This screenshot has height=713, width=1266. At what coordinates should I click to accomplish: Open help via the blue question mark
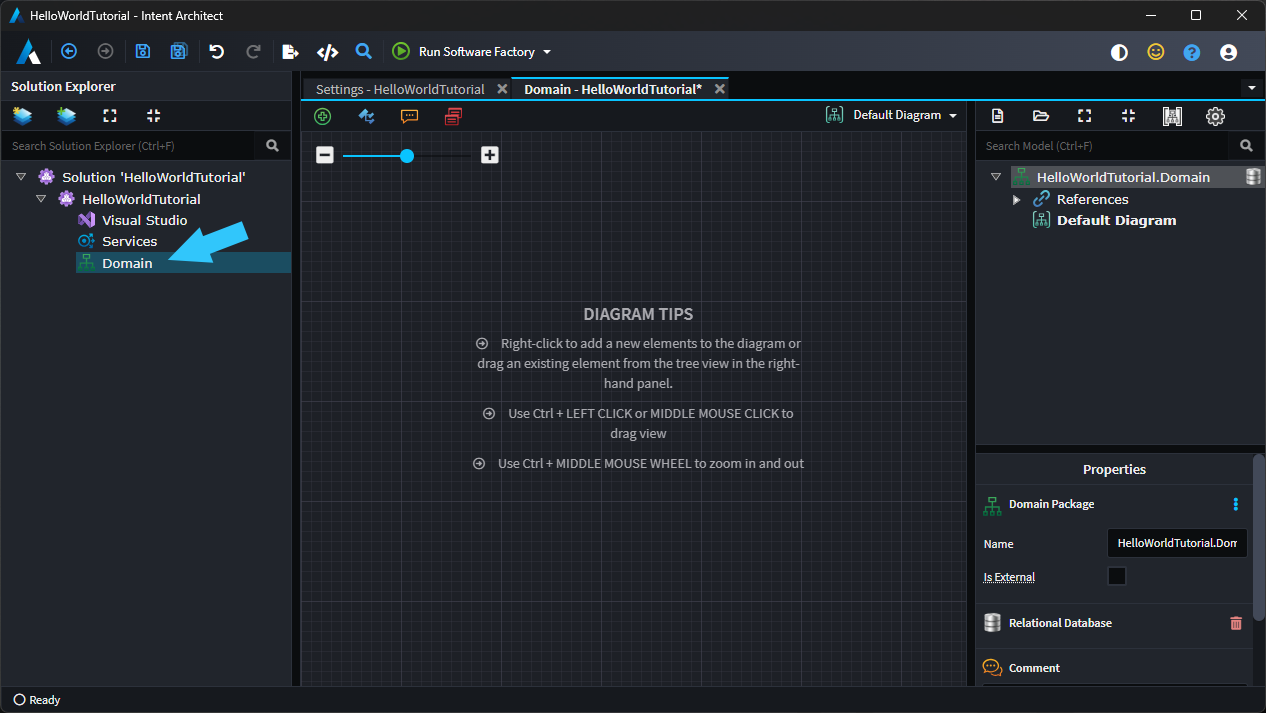(x=1192, y=52)
